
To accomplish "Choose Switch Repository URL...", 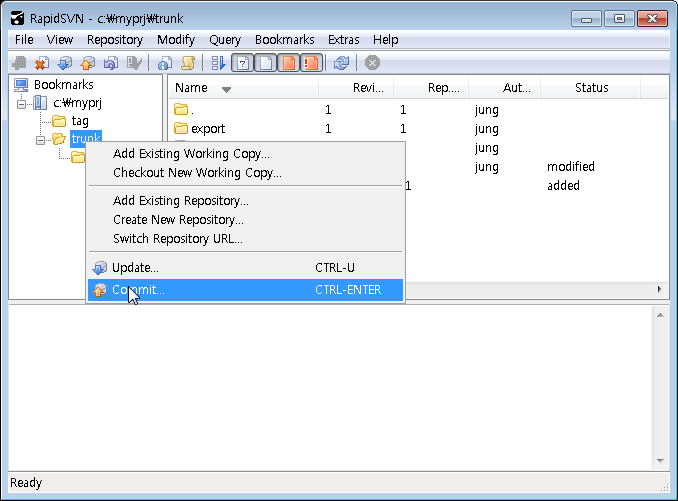I will pyautogui.click(x=245, y=239).
